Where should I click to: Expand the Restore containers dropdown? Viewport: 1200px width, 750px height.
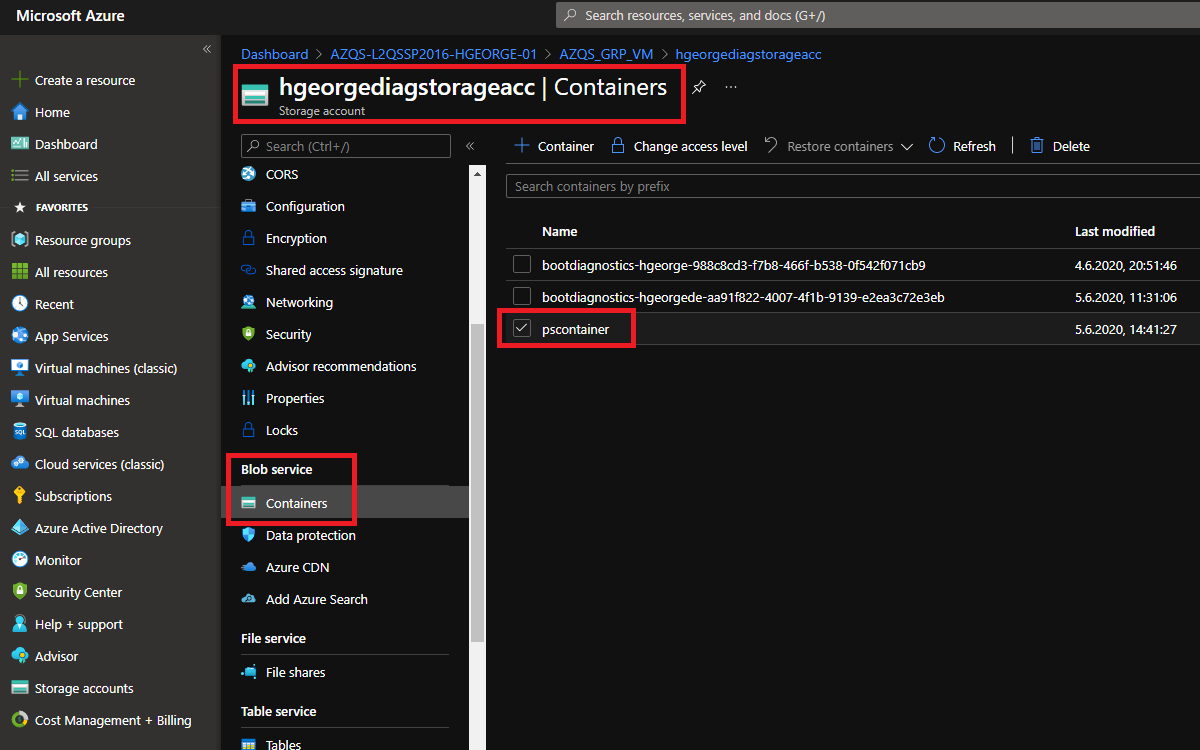click(x=906, y=147)
